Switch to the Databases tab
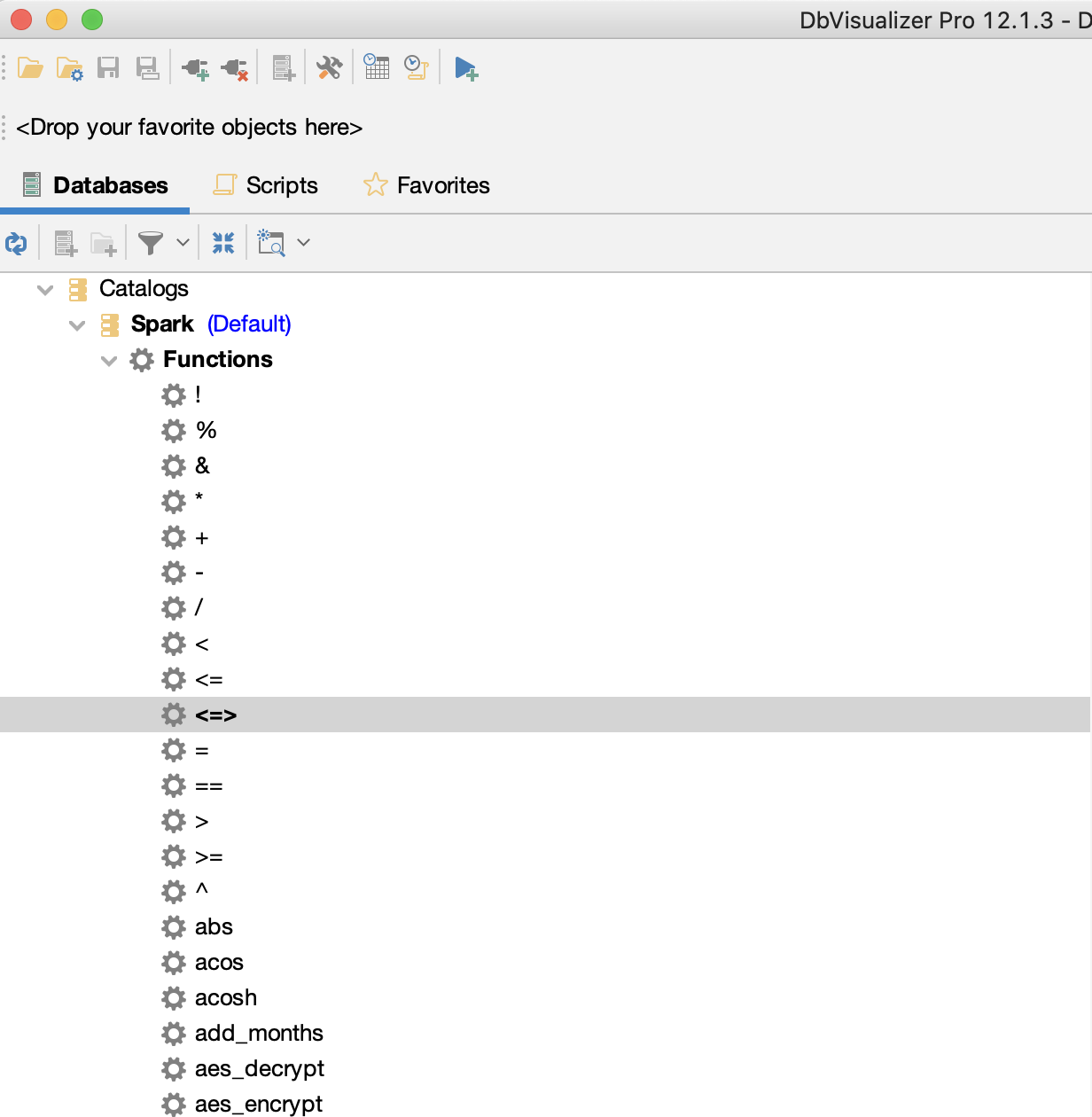Screen dimensions: 1092x1117 pos(95,185)
